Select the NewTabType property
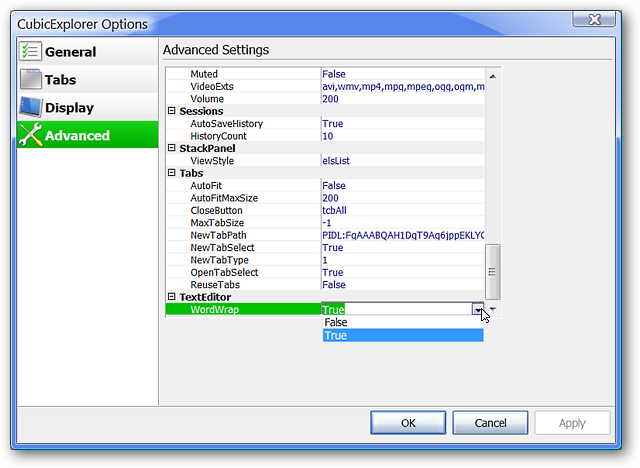Screen dimensions: 640x468 (219, 260)
